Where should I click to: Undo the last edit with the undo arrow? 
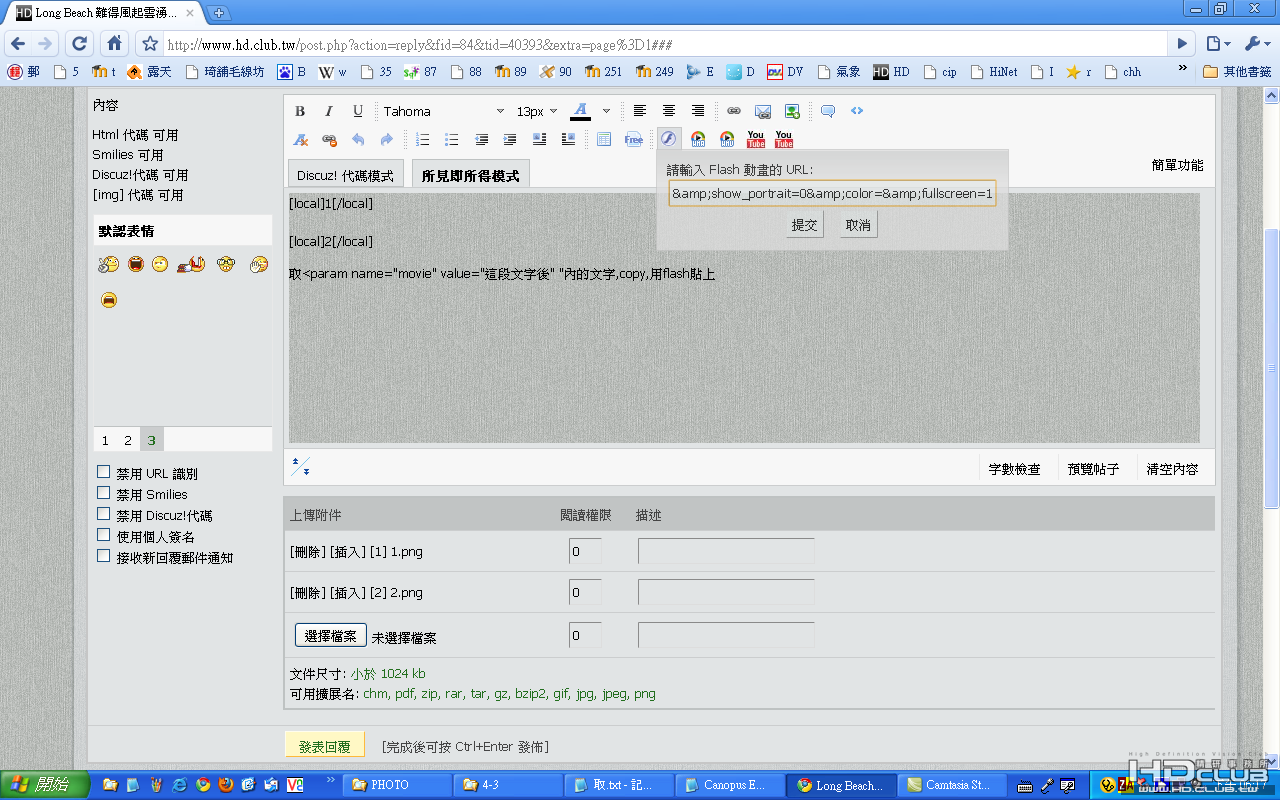click(x=358, y=139)
